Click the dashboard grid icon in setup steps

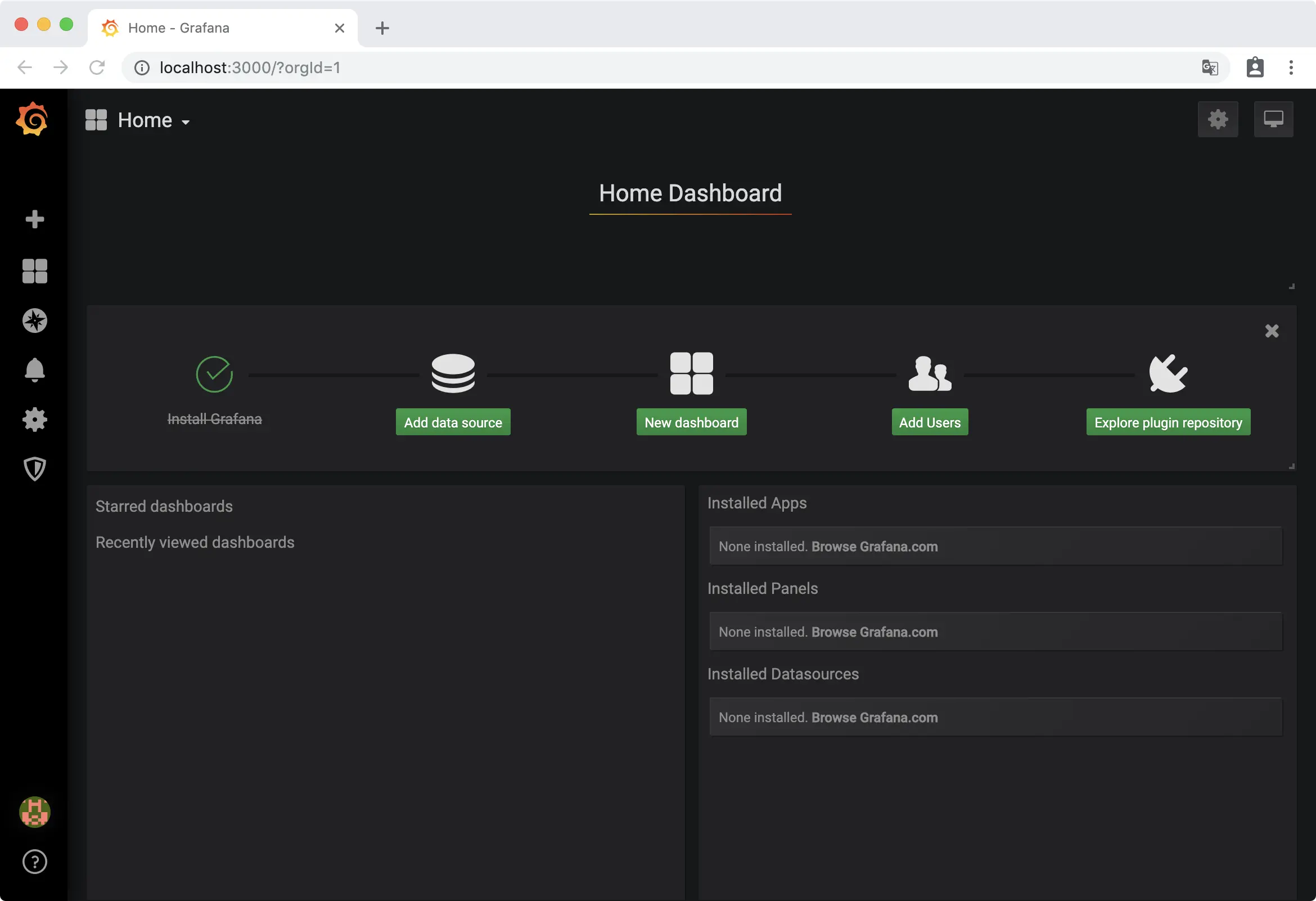pyautogui.click(x=691, y=373)
